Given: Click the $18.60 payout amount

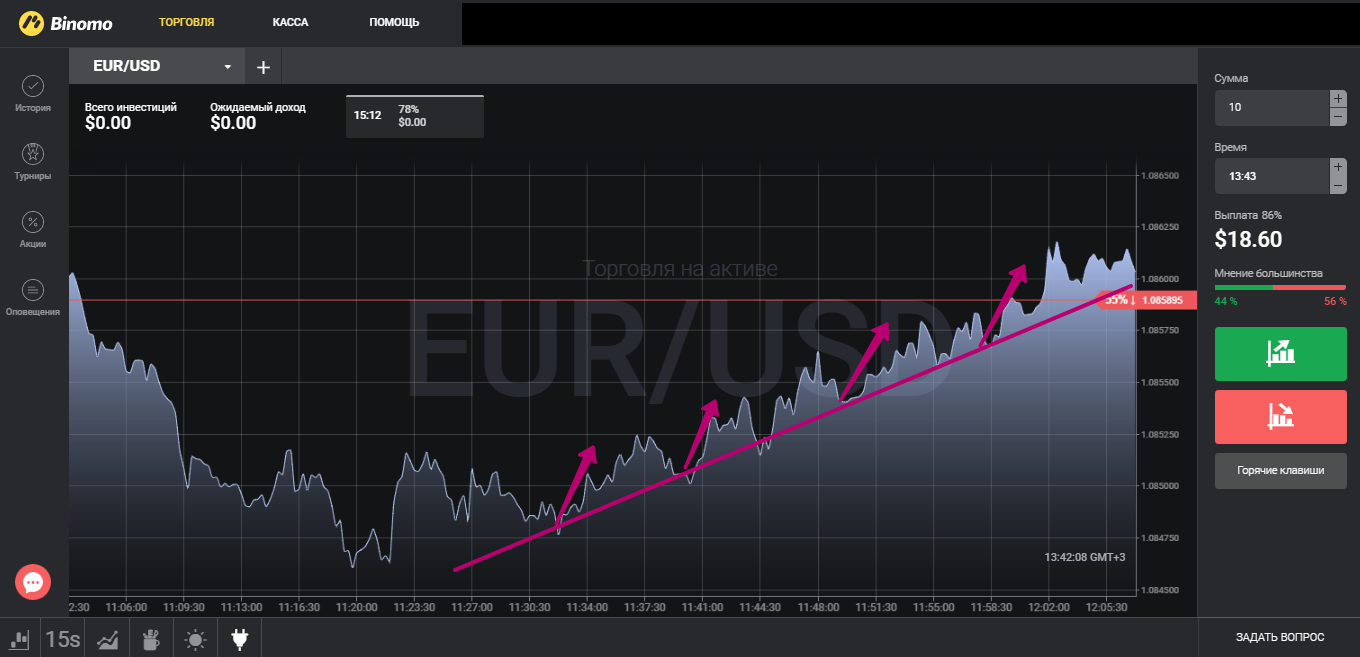Looking at the screenshot, I should click(x=1248, y=239).
